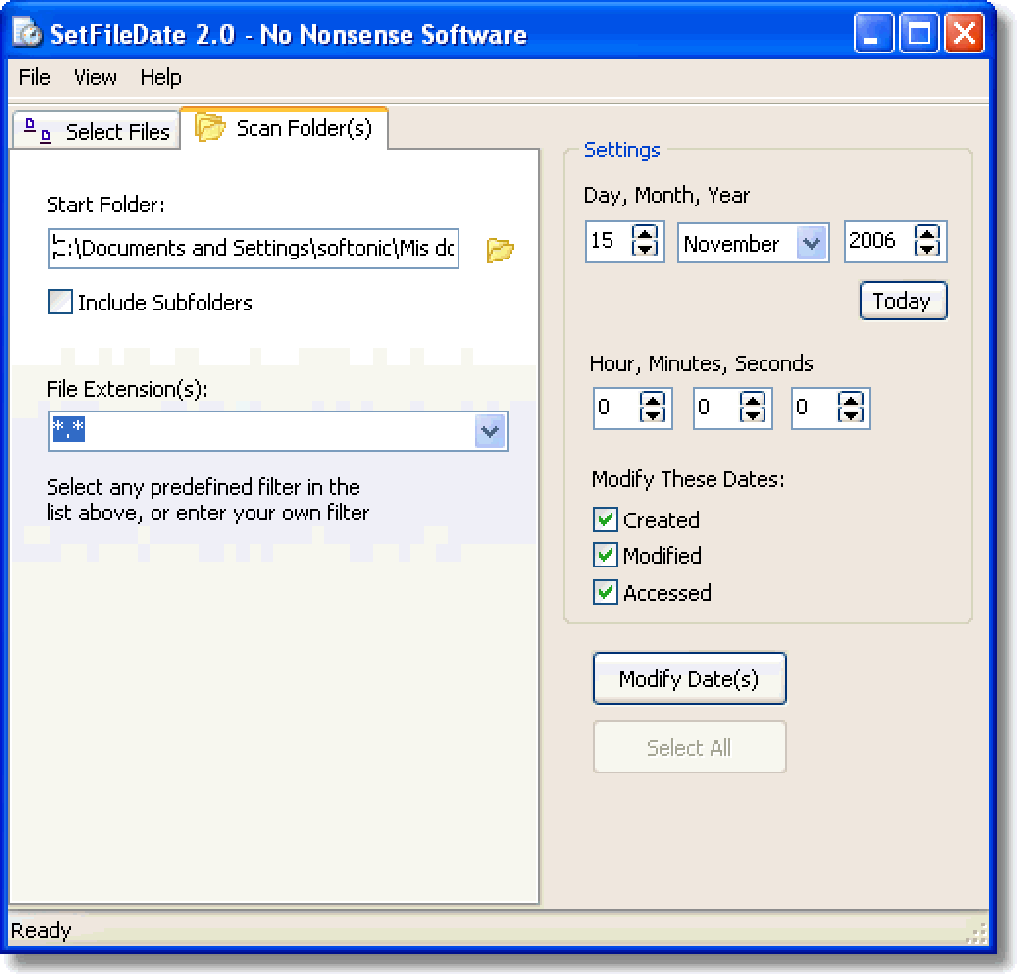Click the window resize grip in status bar
This screenshot has width=1020, height=977.
976,933
